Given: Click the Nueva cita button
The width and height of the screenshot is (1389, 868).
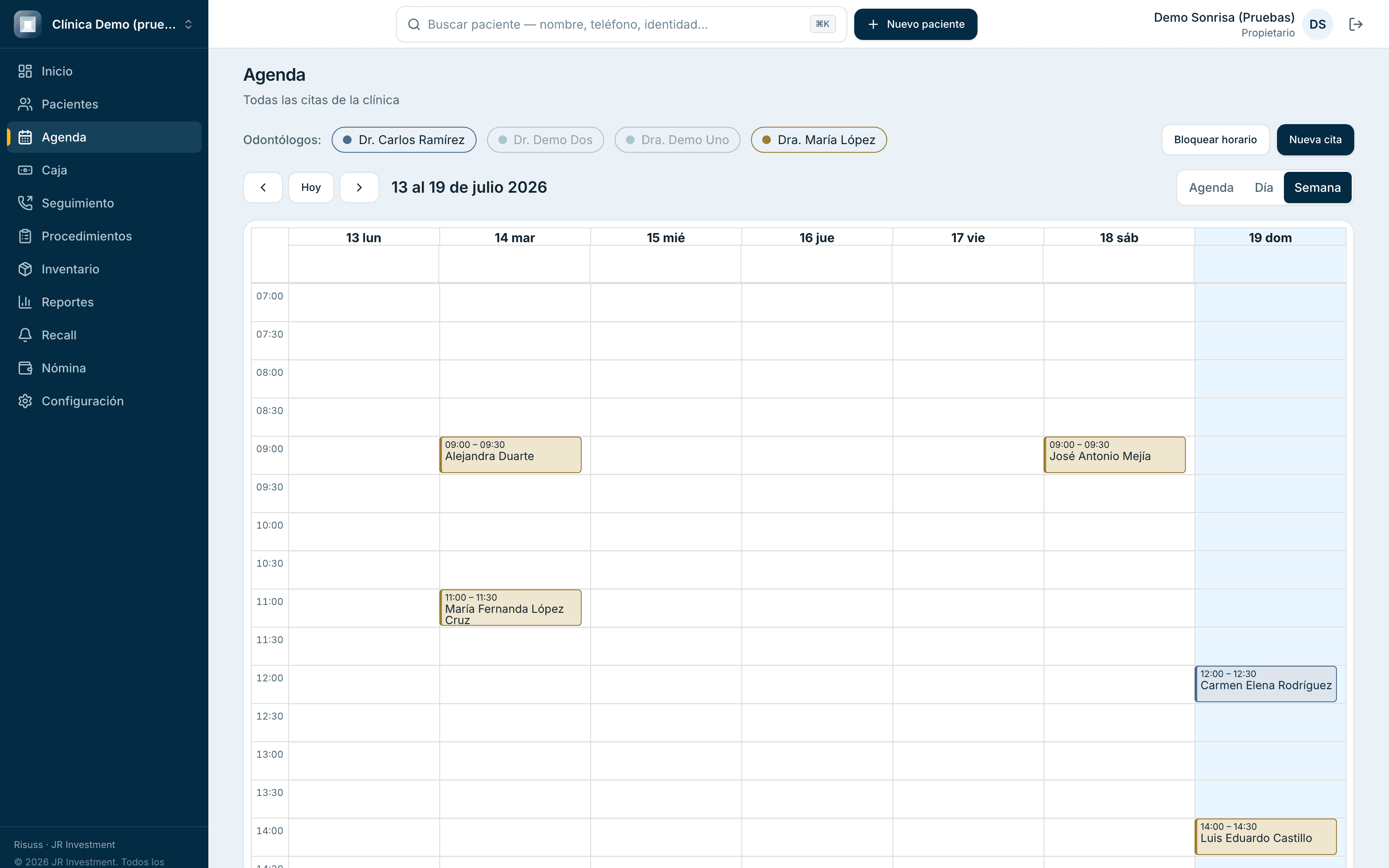Looking at the screenshot, I should [x=1315, y=140].
